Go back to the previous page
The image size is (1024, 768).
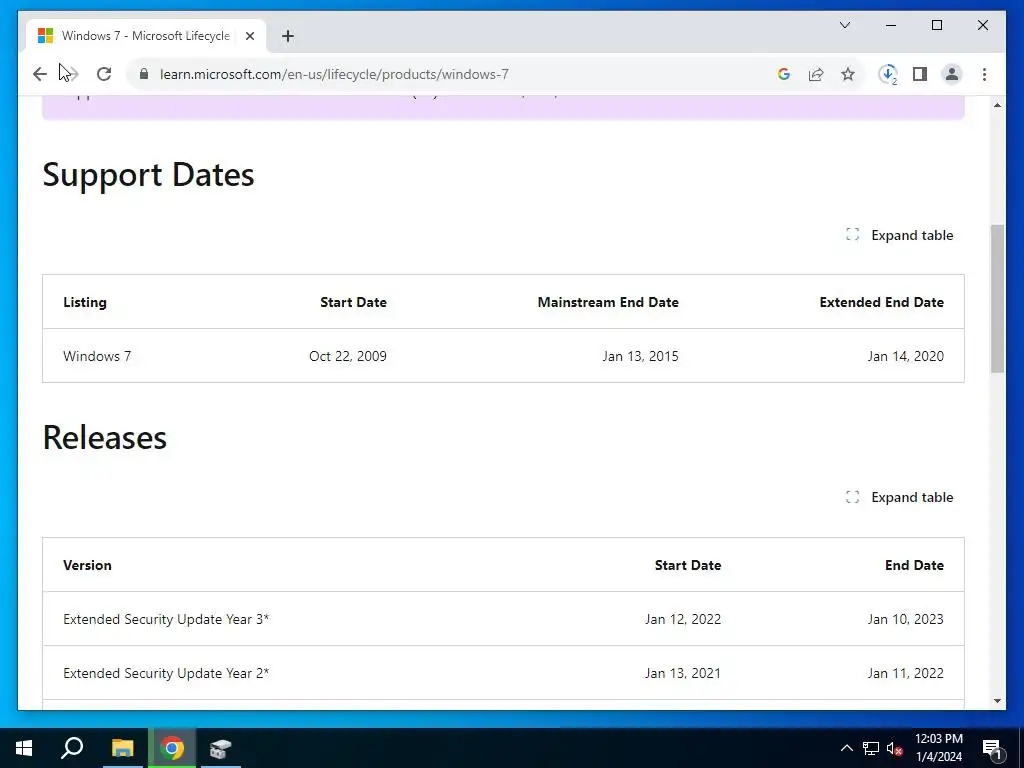point(40,74)
